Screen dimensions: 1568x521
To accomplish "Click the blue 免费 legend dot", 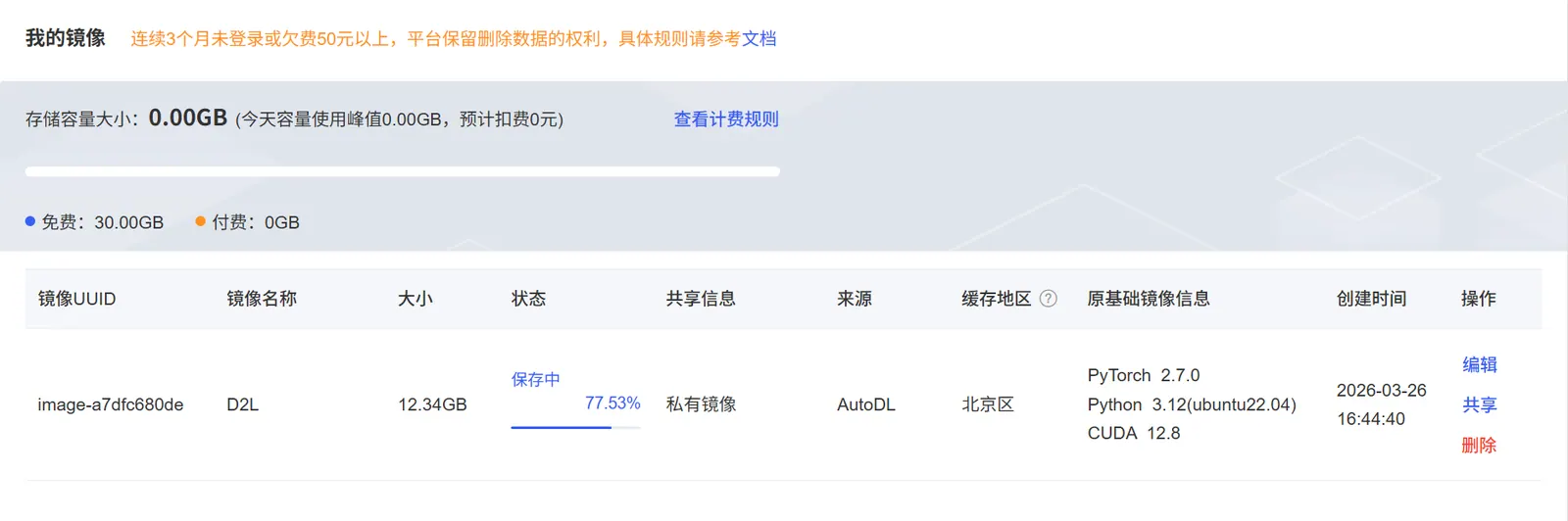I will [x=30, y=221].
